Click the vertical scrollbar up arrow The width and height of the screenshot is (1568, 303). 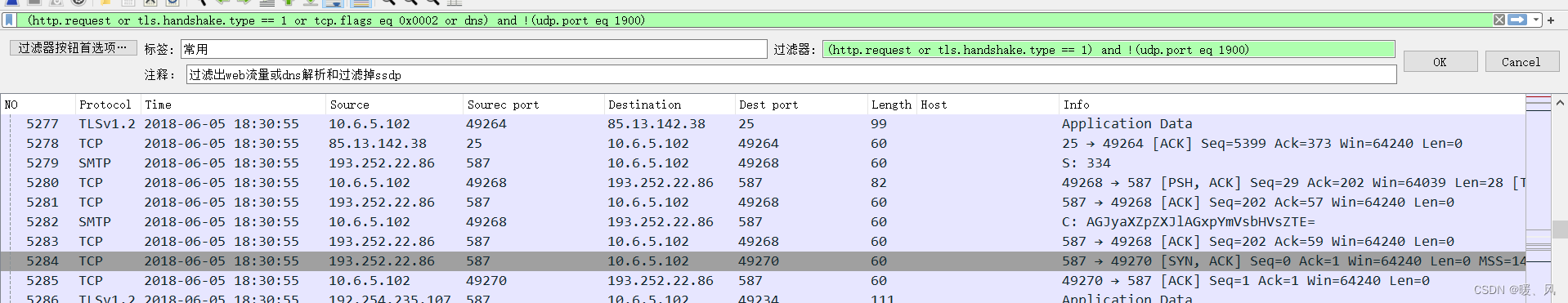pyautogui.click(x=1559, y=104)
